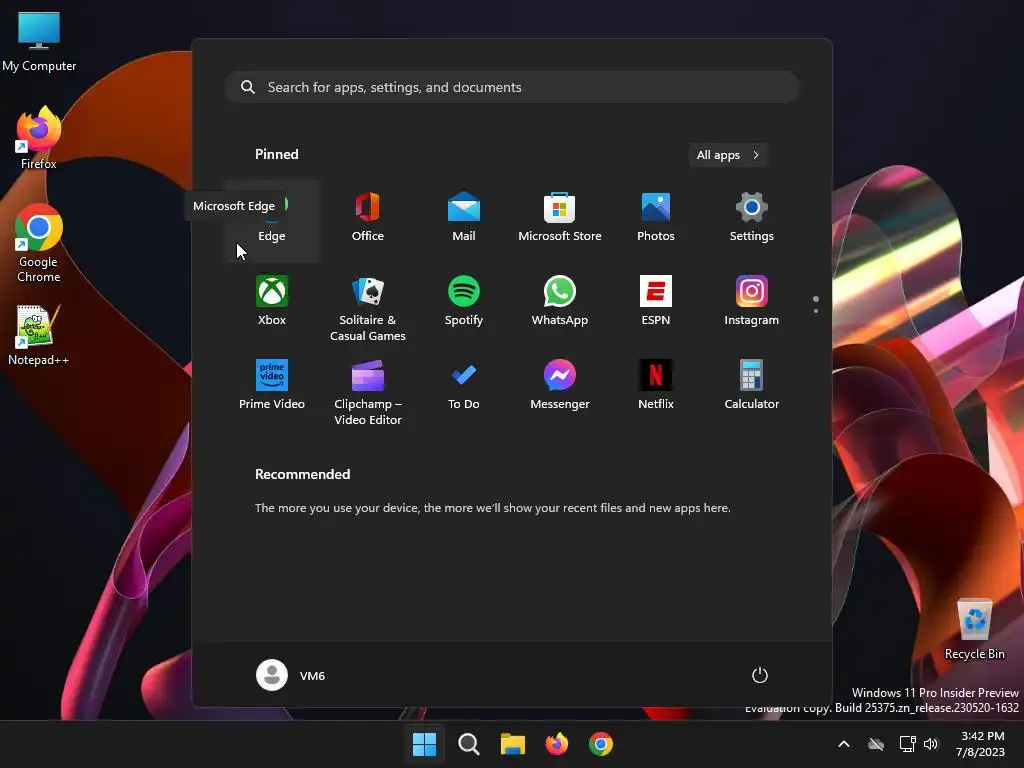This screenshot has width=1024, height=768.
Task: Launch Instagram from pinned apps
Action: 752,302
